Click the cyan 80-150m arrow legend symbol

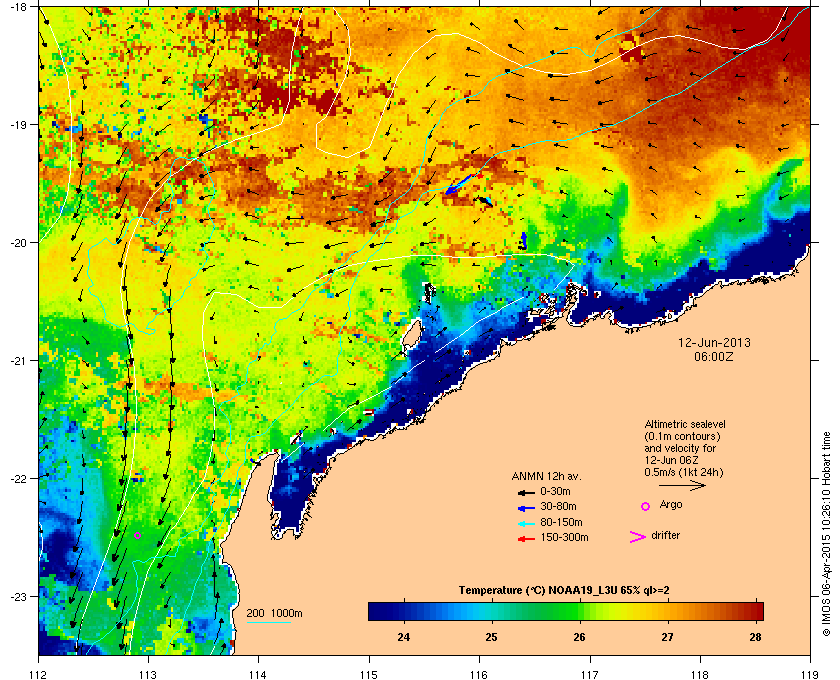(526, 523)
